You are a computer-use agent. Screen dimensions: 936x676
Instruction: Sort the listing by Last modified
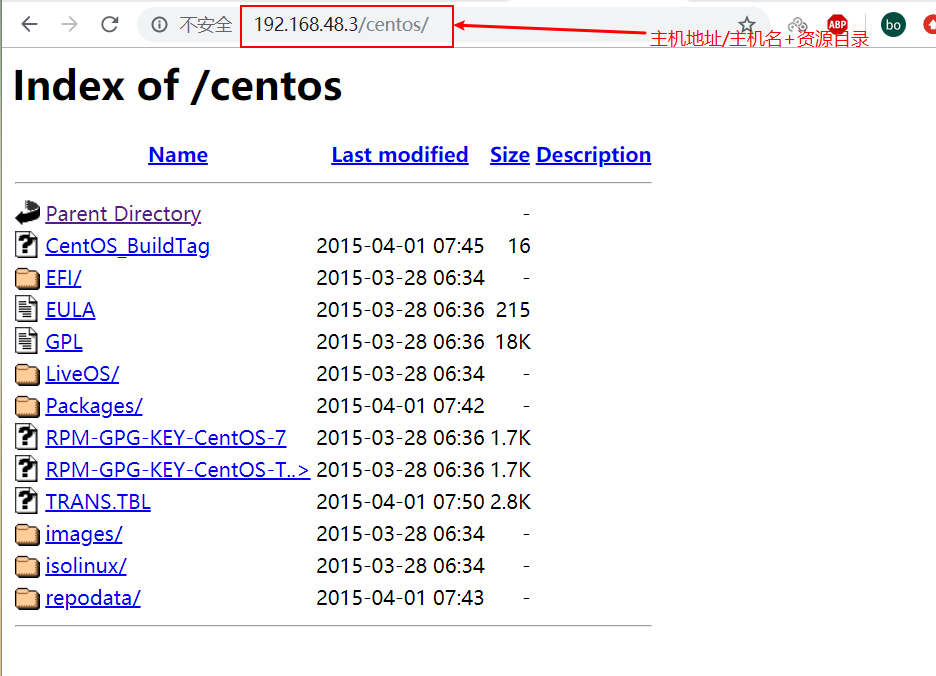coord(400,155)
